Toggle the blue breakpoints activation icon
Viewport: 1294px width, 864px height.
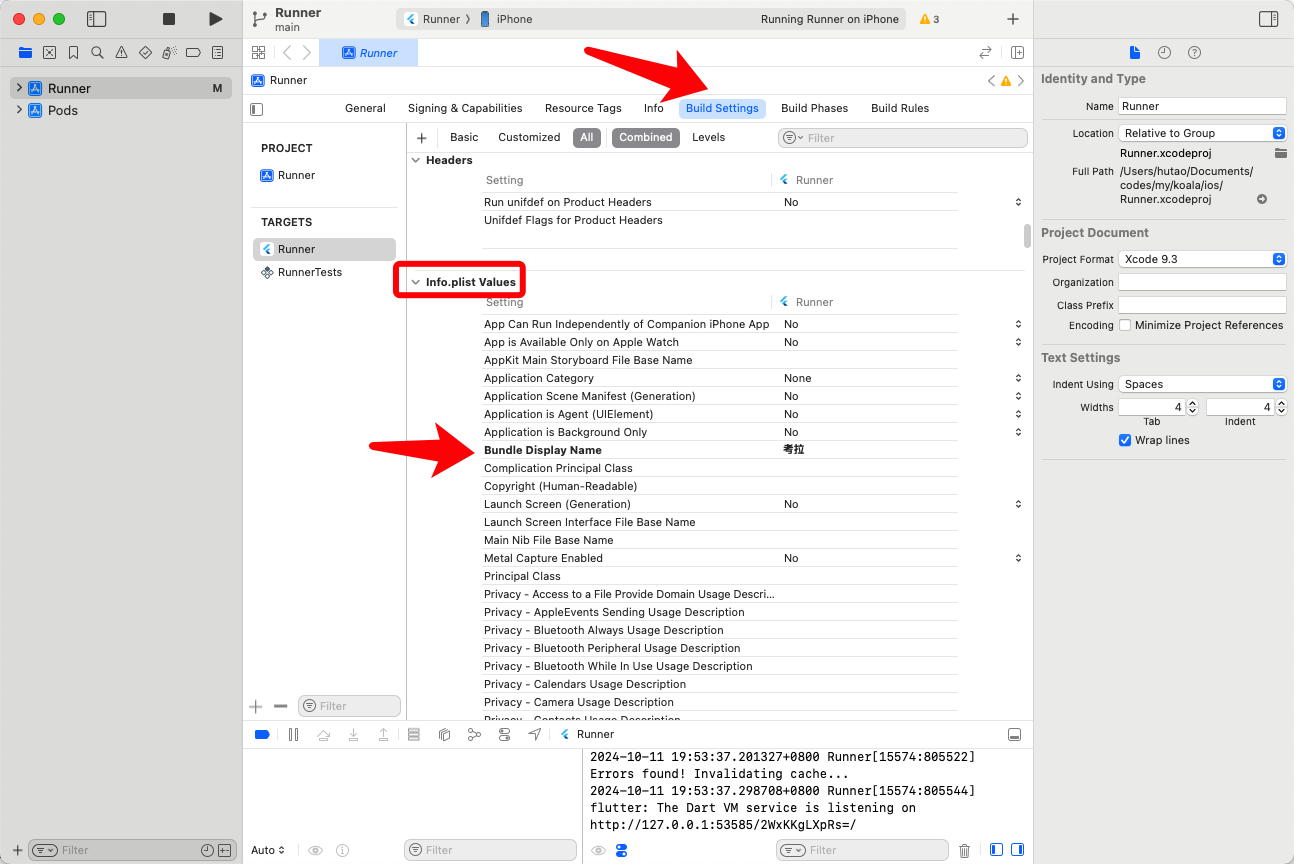(262, 734)
